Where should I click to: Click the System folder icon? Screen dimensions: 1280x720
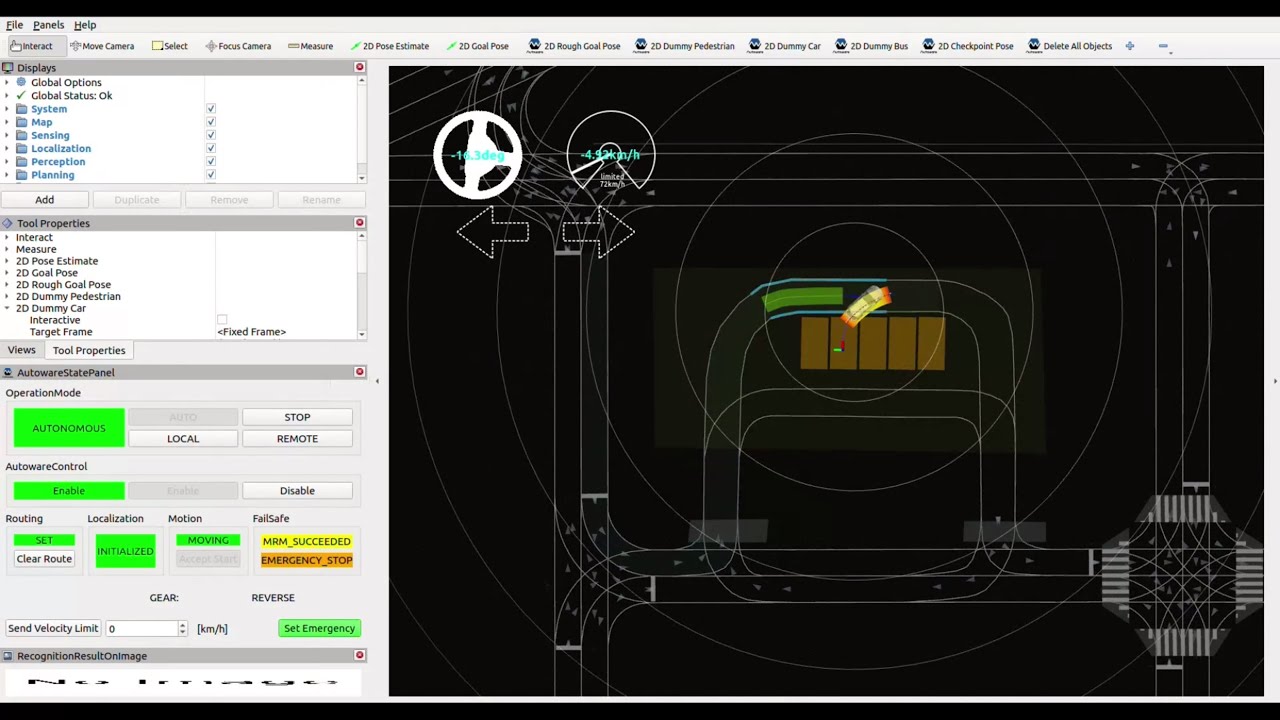21,109
